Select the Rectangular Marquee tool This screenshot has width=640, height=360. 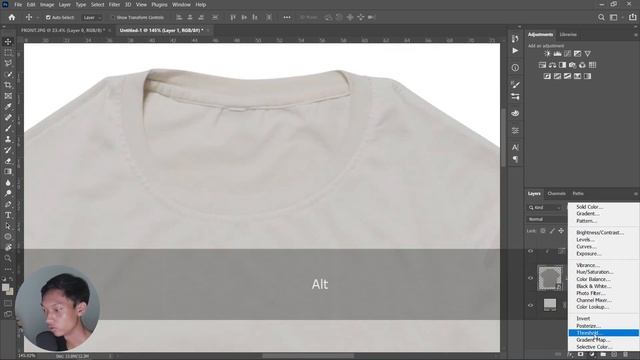coord(8,53)
